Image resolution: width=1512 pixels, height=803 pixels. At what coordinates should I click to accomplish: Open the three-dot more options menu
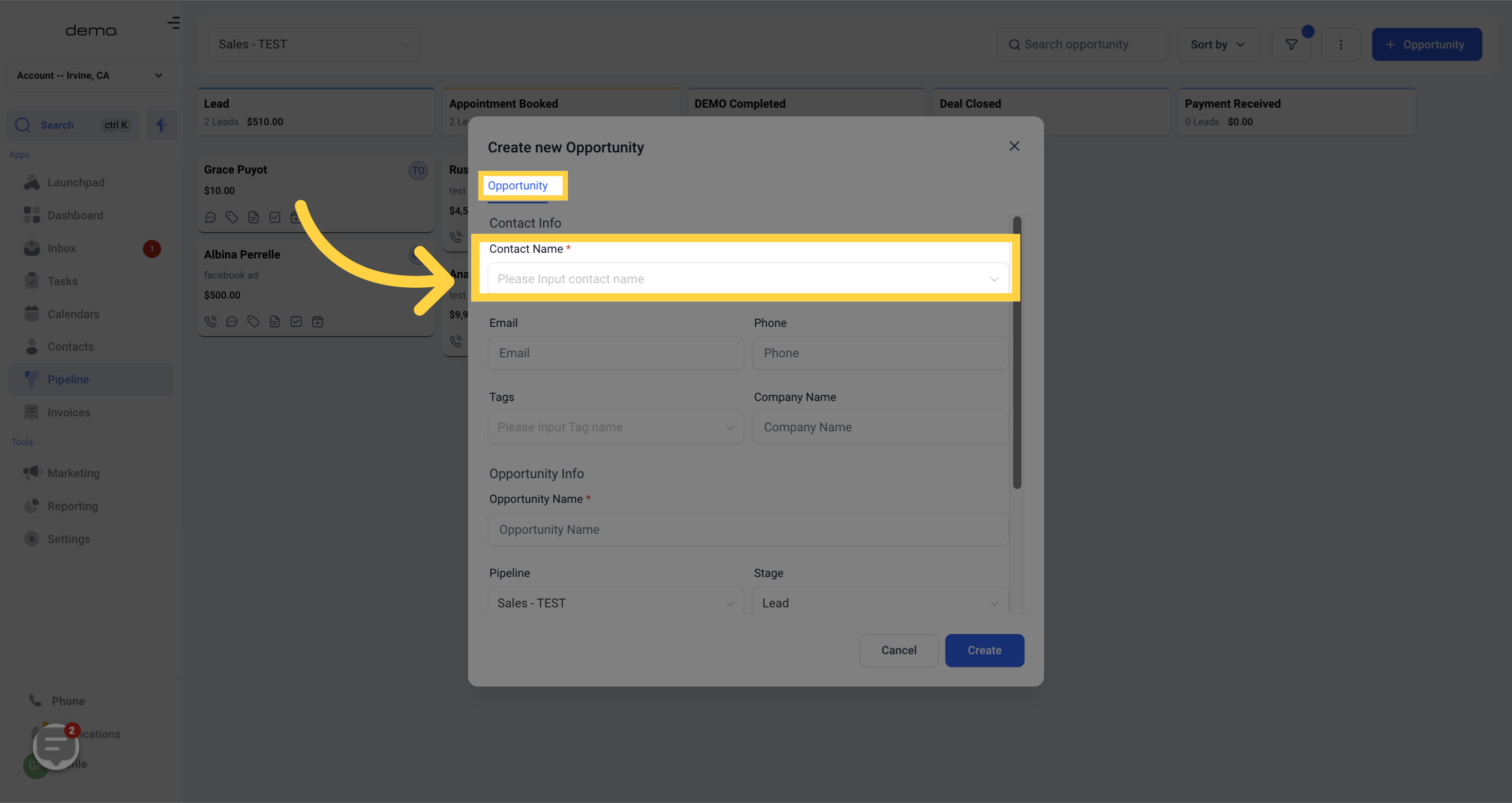(1340, 45)
